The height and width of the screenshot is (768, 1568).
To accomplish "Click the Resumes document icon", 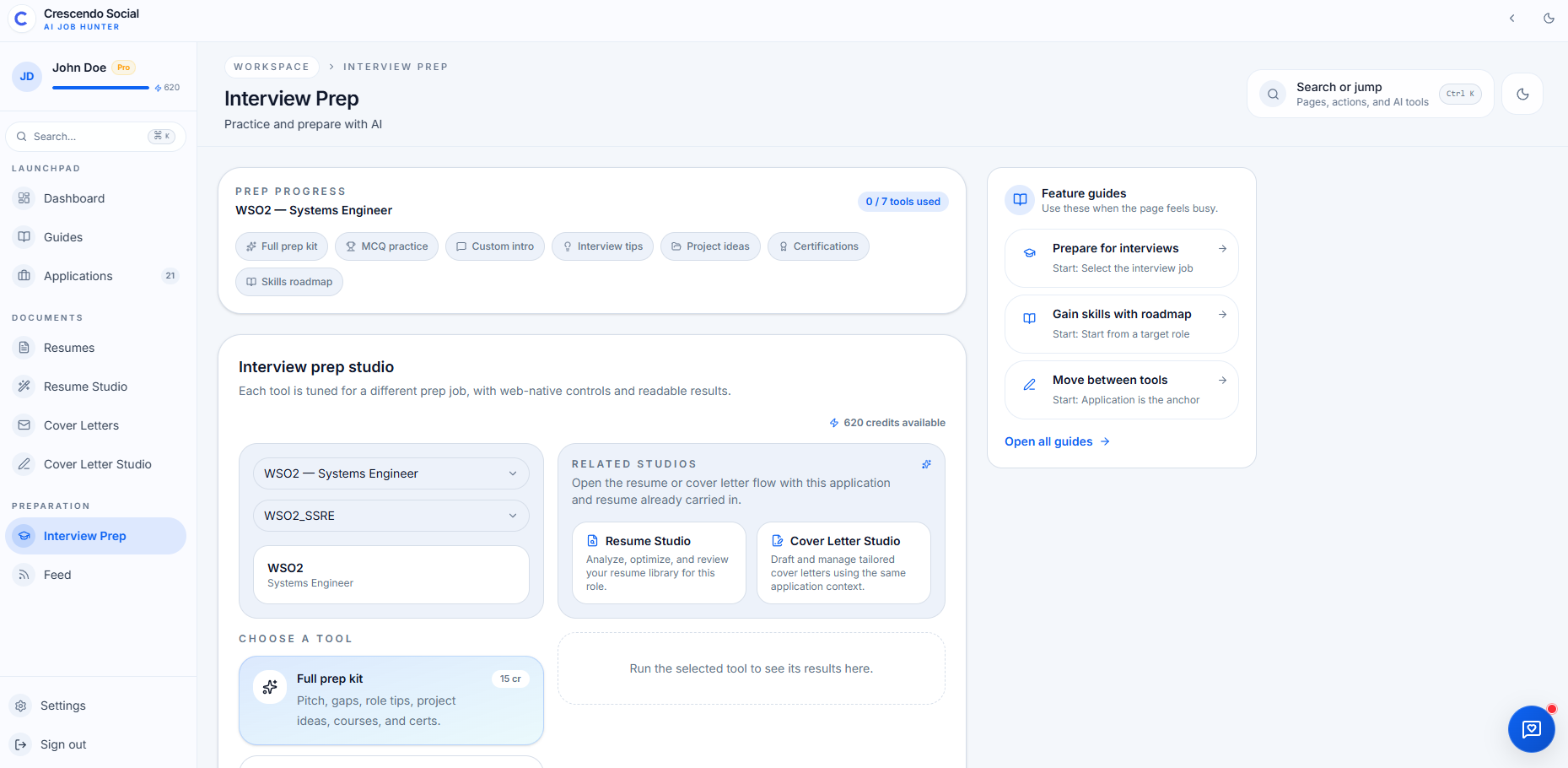I will (24, 348).
